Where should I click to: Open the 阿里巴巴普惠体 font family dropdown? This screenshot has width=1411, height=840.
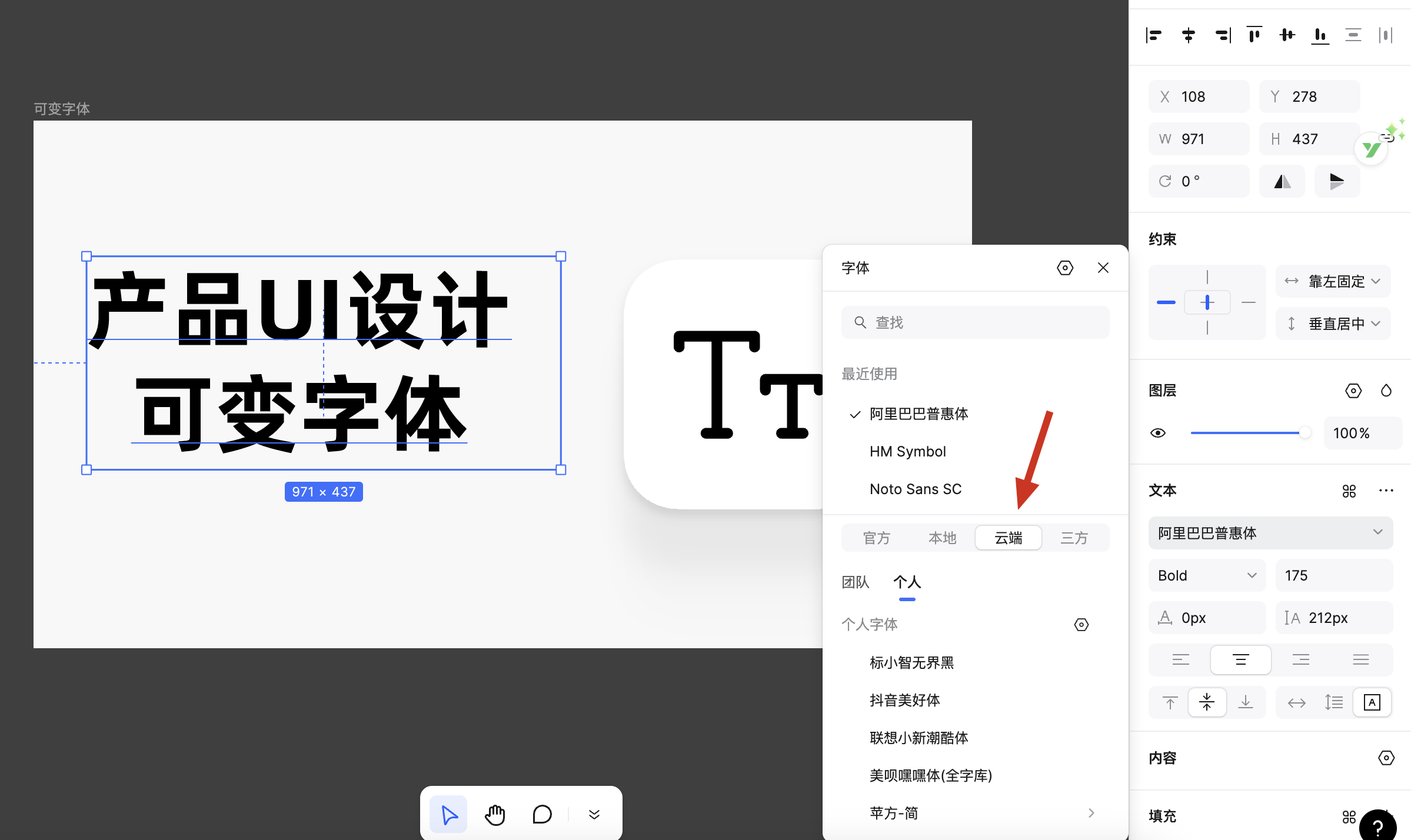(x=1270, y=533)
